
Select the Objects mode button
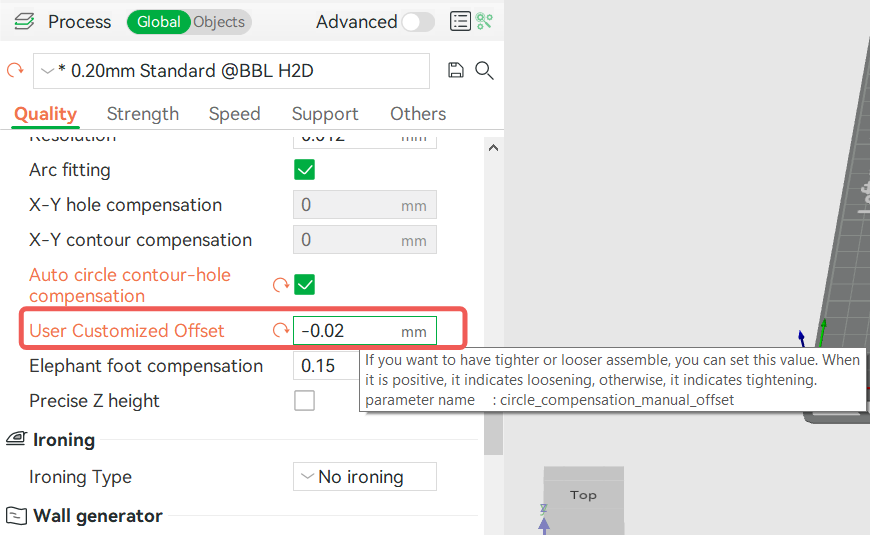[x=219, y=22]
